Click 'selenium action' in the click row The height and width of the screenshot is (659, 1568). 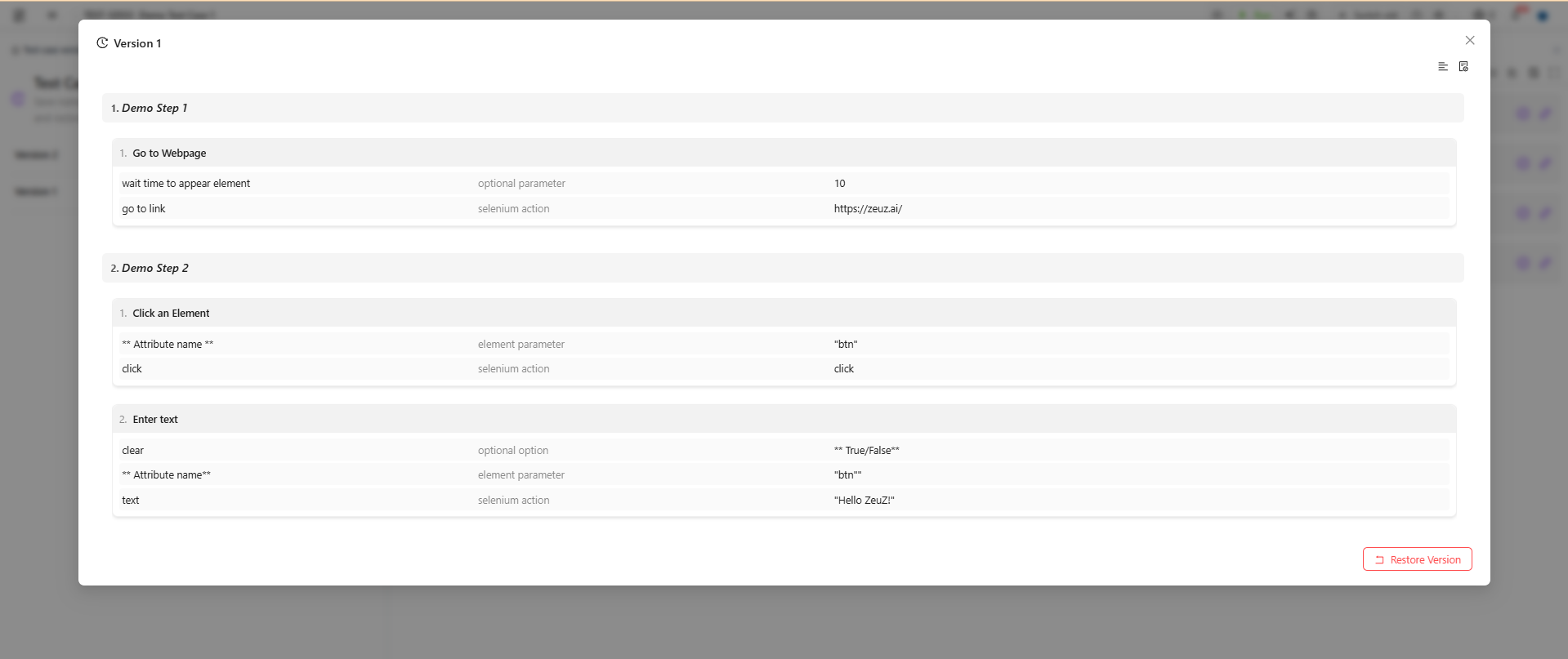513,369
